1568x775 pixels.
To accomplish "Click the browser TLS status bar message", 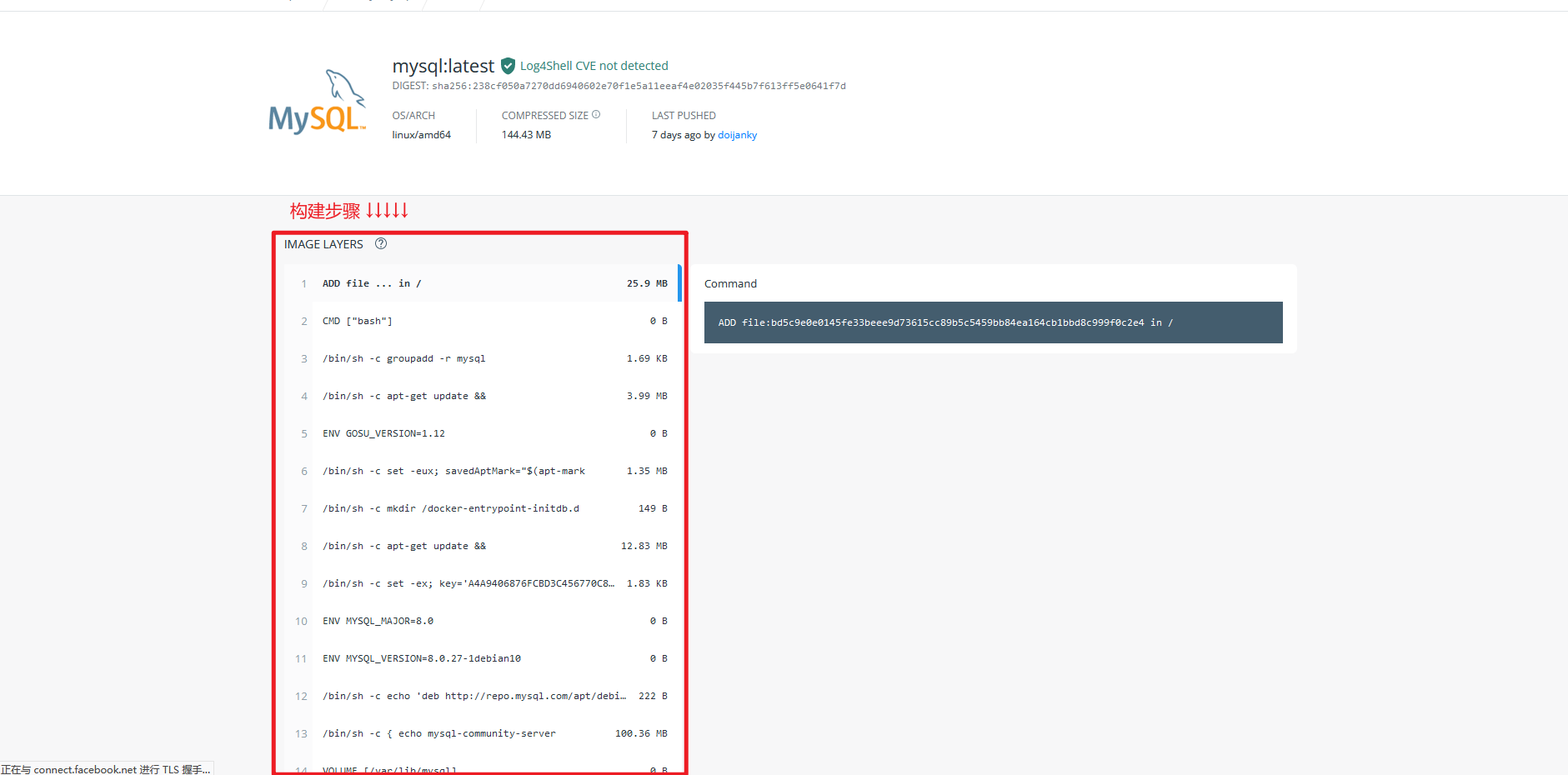I will pyautogui.click(x=106, y=769).
